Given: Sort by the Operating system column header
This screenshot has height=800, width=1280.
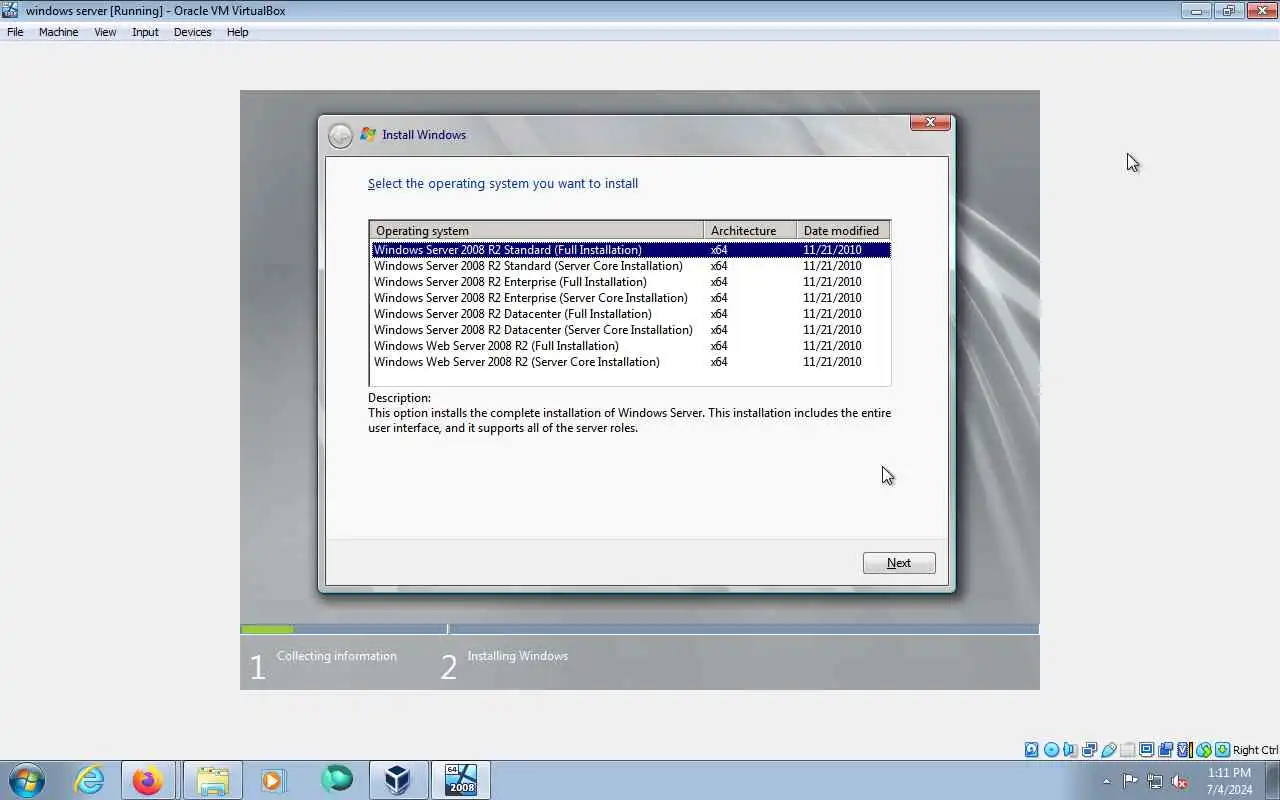Looking at the screenshot, I should [536, 230].
